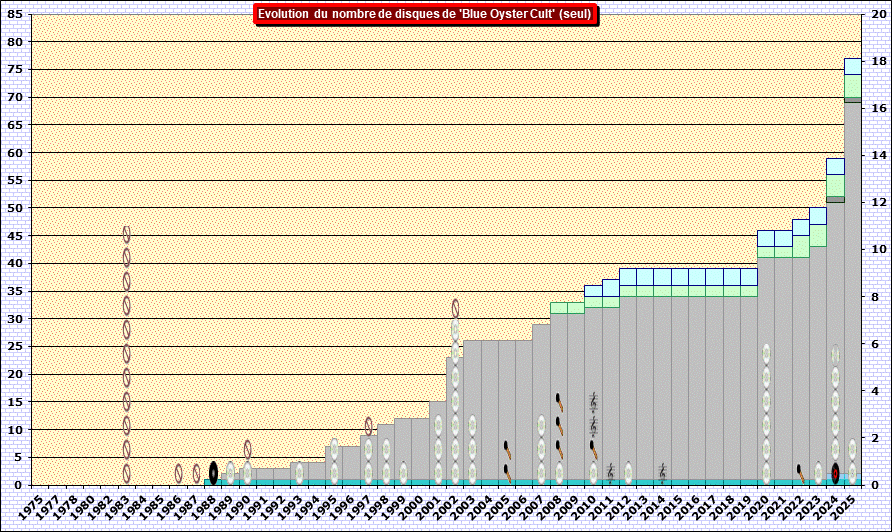Image resolution: width=892 pixels, height=532 pixels.
Task: Click the CD icon at 2012
Action: (628, 472)
